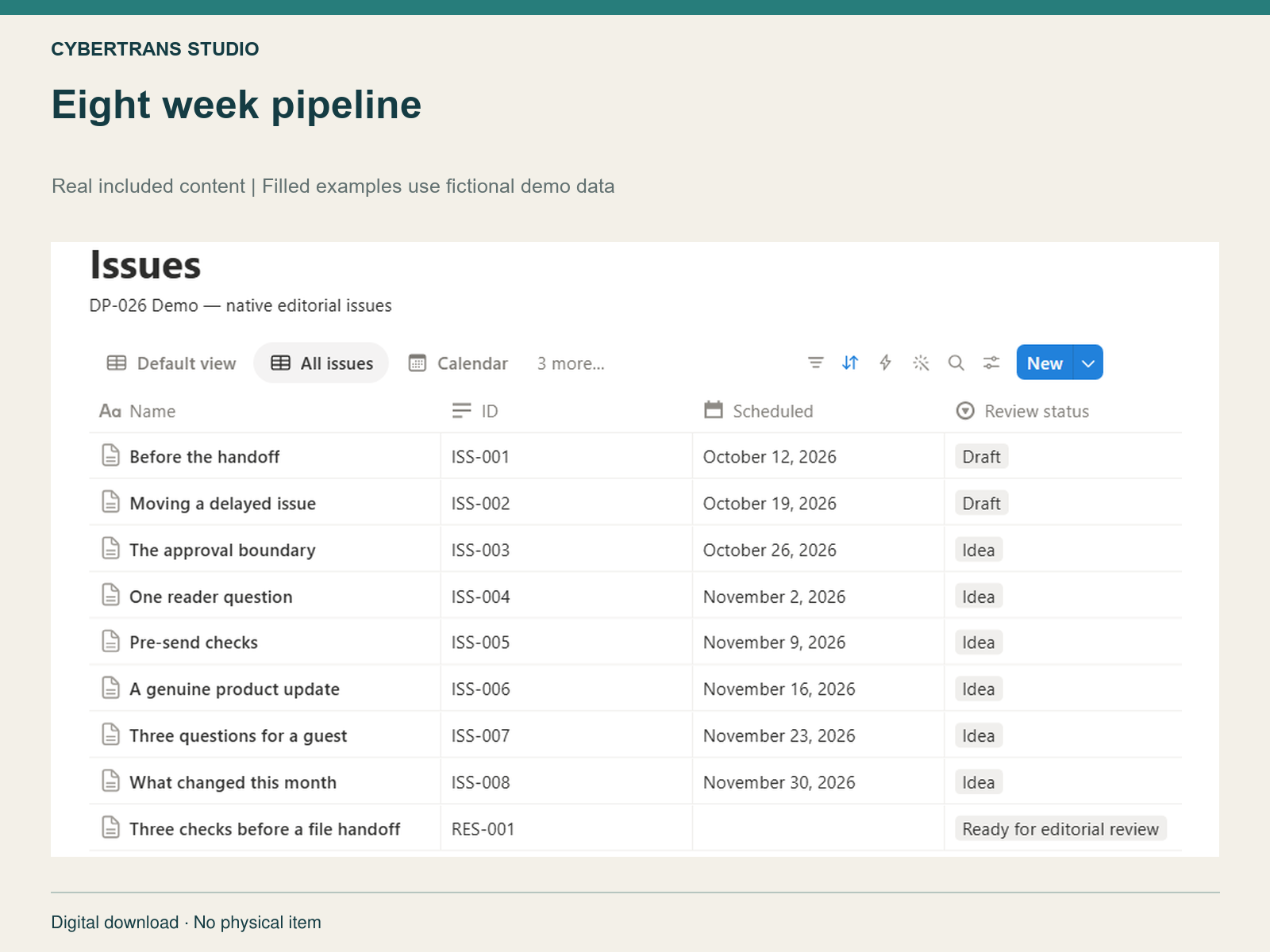Click the November 16, 2026 date
Screen dimensions: 1270x952
(x=779, y=689)
